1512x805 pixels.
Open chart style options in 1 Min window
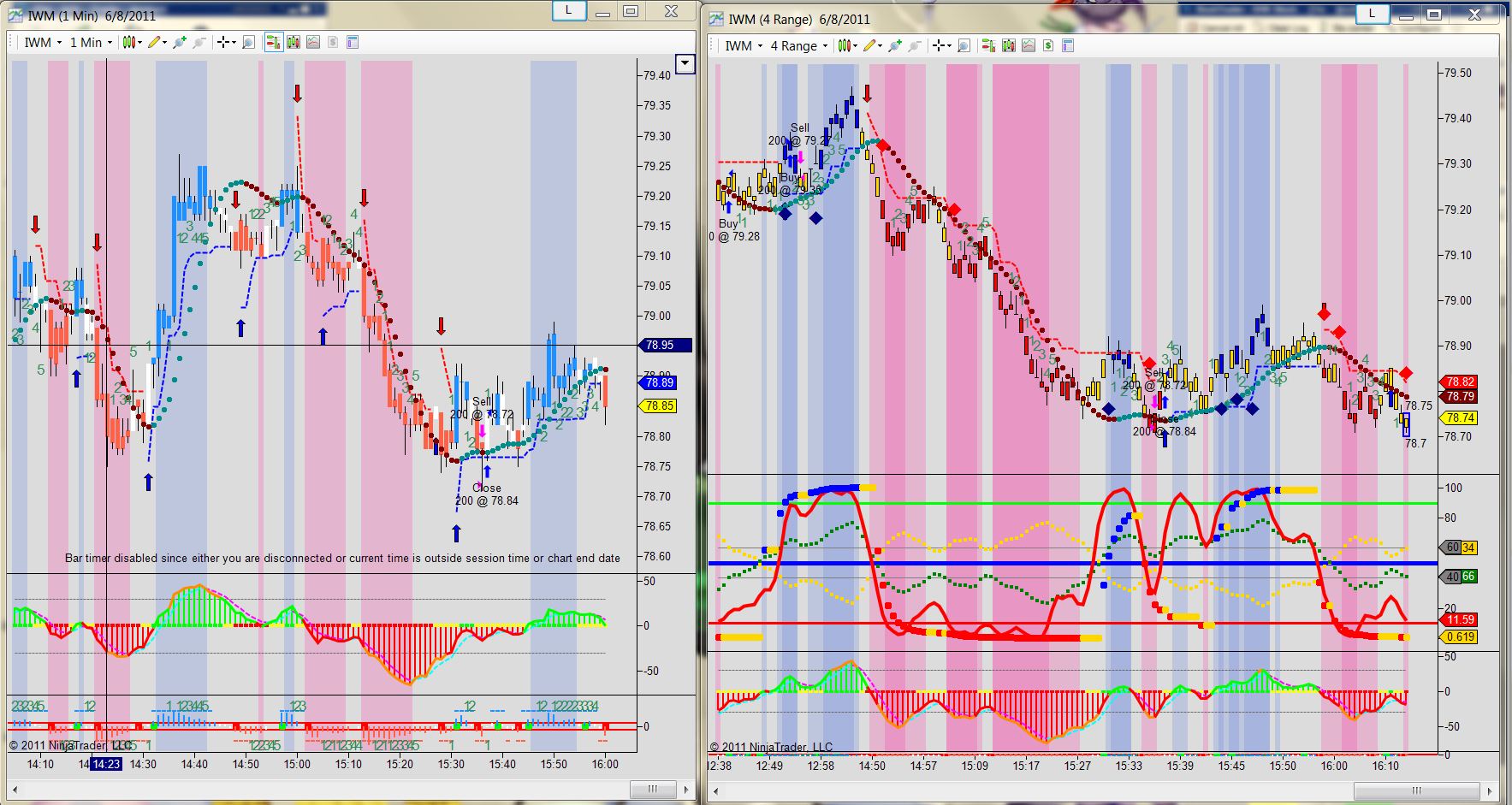pos(129,42)
